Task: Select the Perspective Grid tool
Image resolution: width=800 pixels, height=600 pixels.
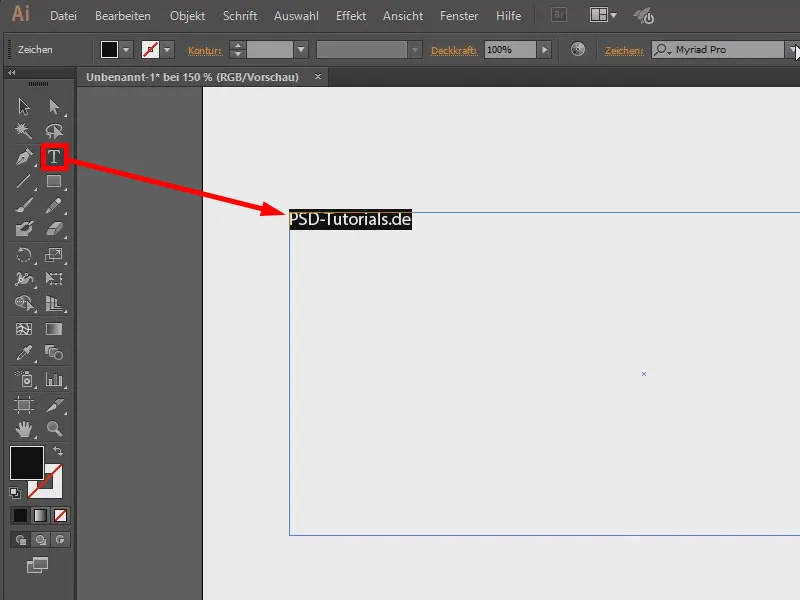Action: point(54,303)
